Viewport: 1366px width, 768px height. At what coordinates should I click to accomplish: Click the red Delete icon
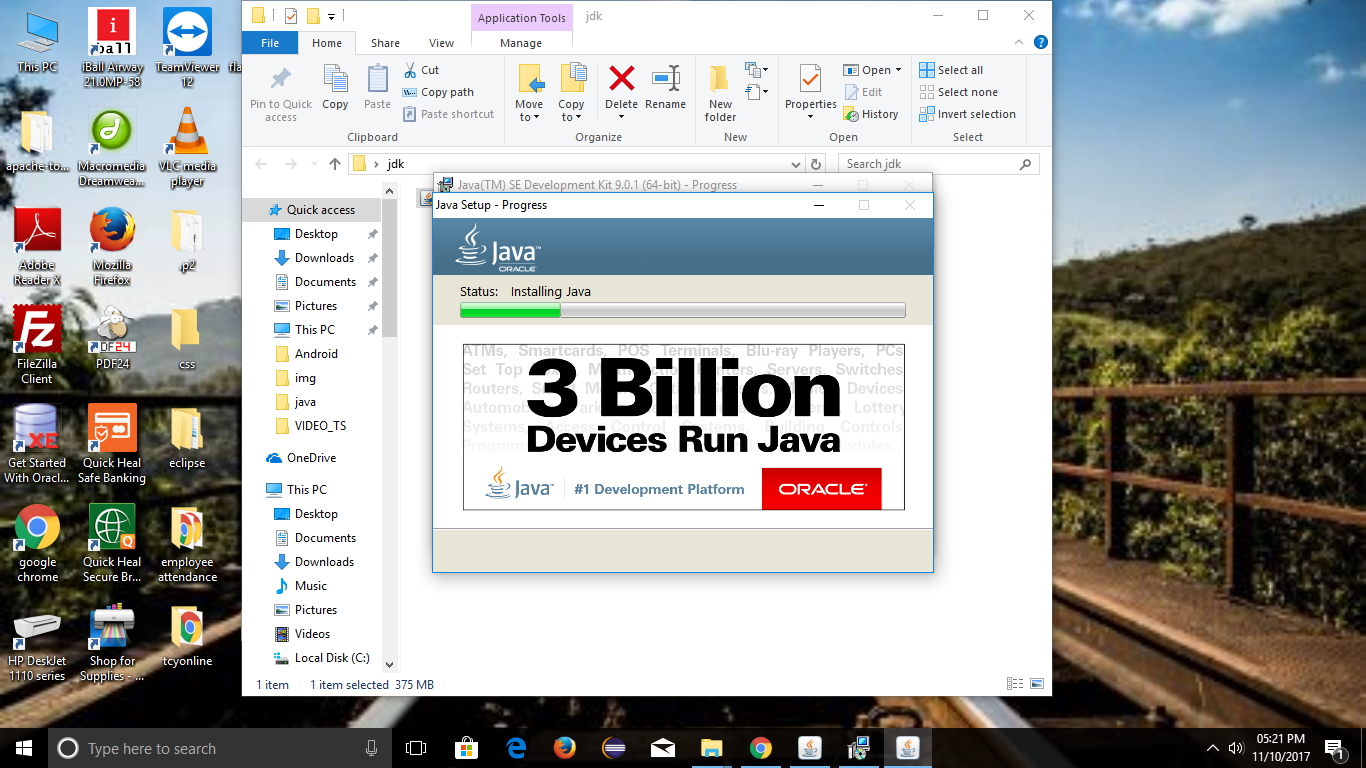(x=621, y=78)
